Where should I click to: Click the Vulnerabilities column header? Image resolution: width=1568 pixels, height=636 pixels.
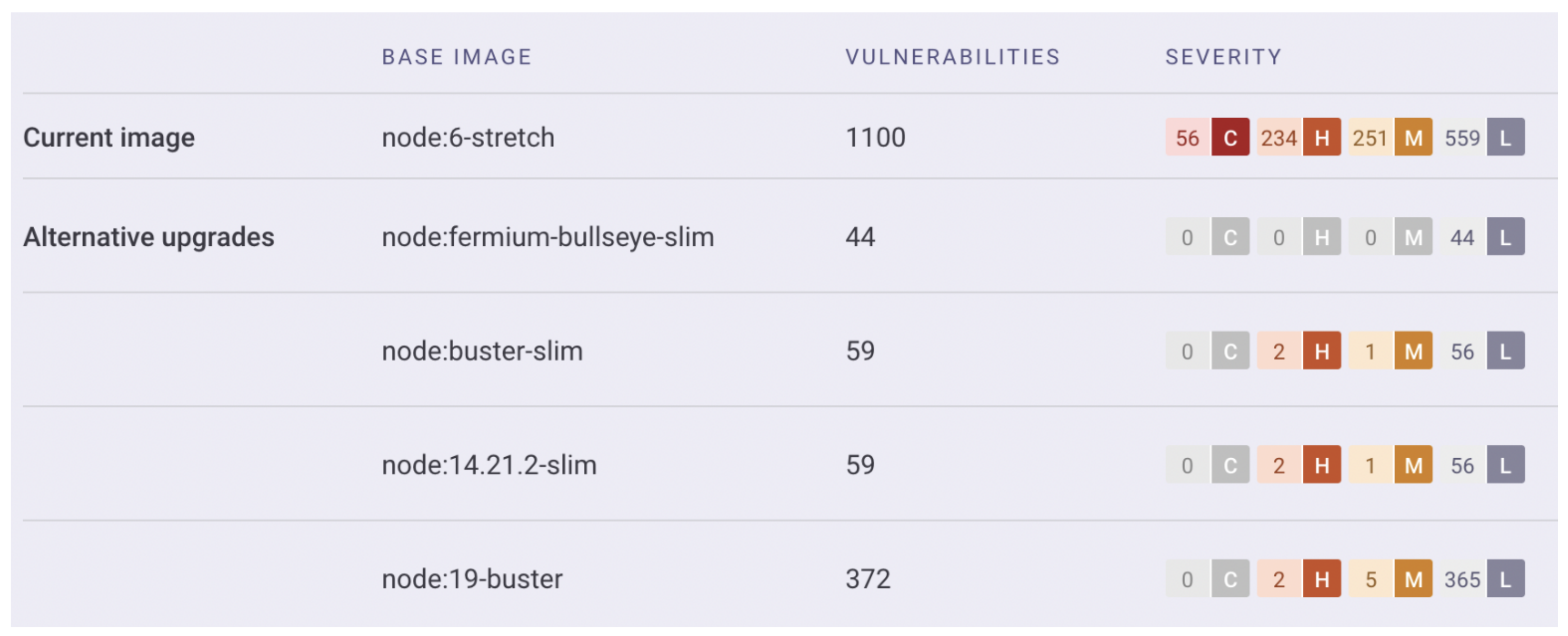[953, 57]
